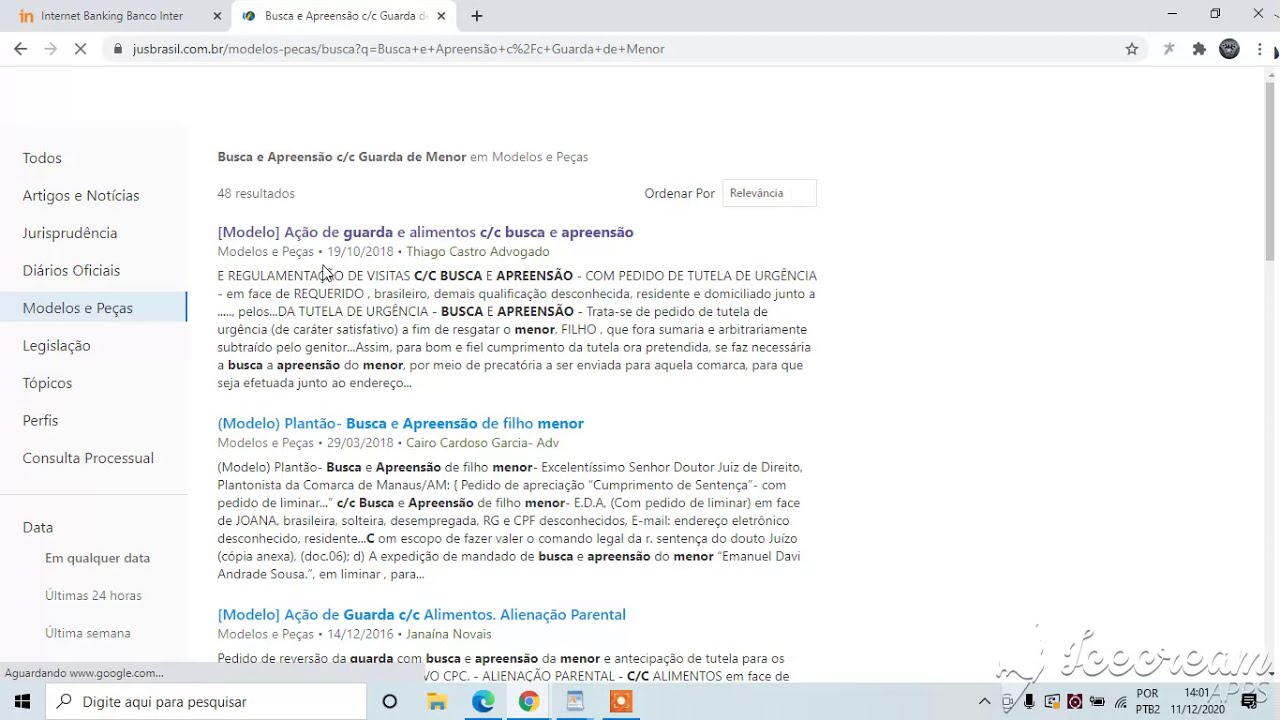The width and height of the screenshot is (1280, 720).
Task: Stop loading the page button
Action: tap(81, 48)
